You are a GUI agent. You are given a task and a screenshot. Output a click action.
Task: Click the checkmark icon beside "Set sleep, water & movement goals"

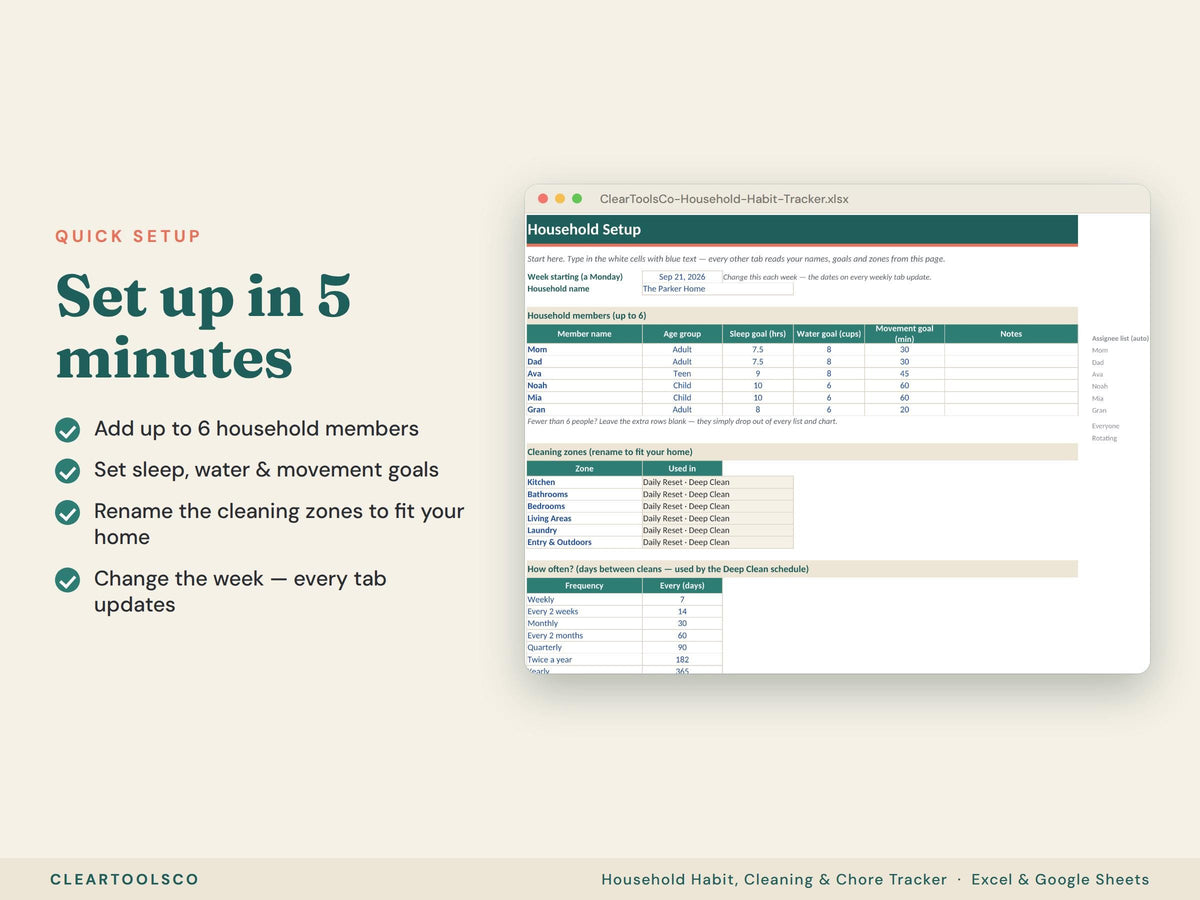pyautogui.click(x=67, y=471)
